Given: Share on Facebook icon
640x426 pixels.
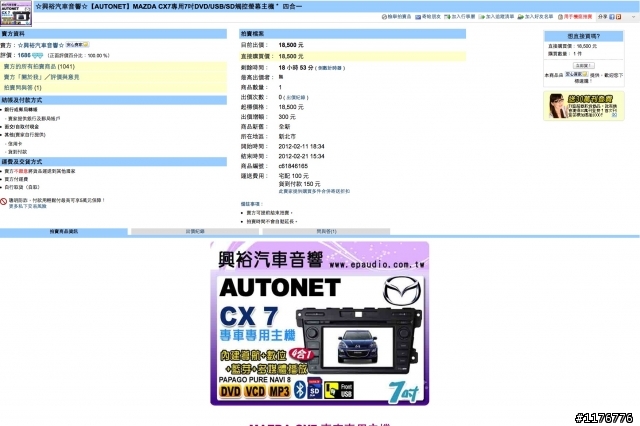Looking at the screenshot, I should pyautogui.click(x=612, y=17).
